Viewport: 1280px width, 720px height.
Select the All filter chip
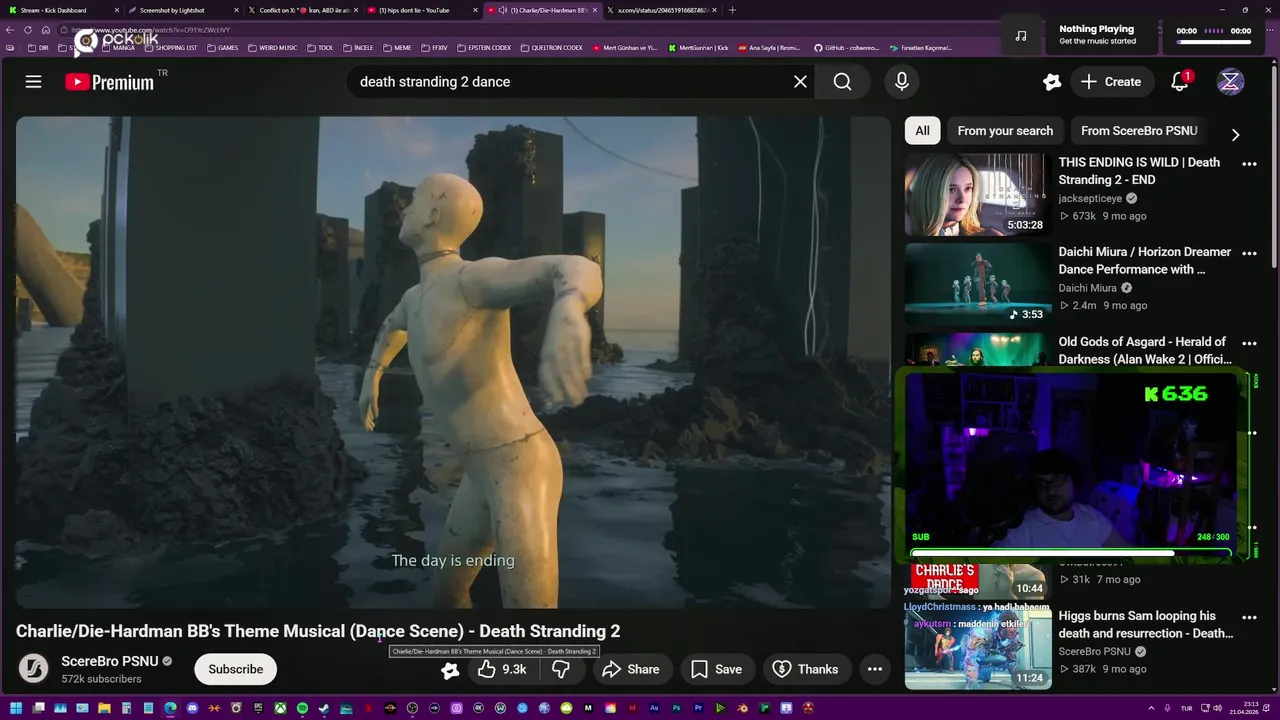click(x=922, y=131)
